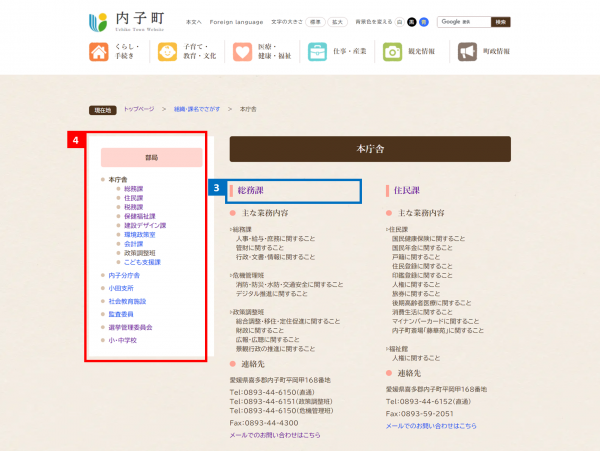600x451 pixels.
Task: Open くらし・手続き menu label
Action: (x=127, y=51)
